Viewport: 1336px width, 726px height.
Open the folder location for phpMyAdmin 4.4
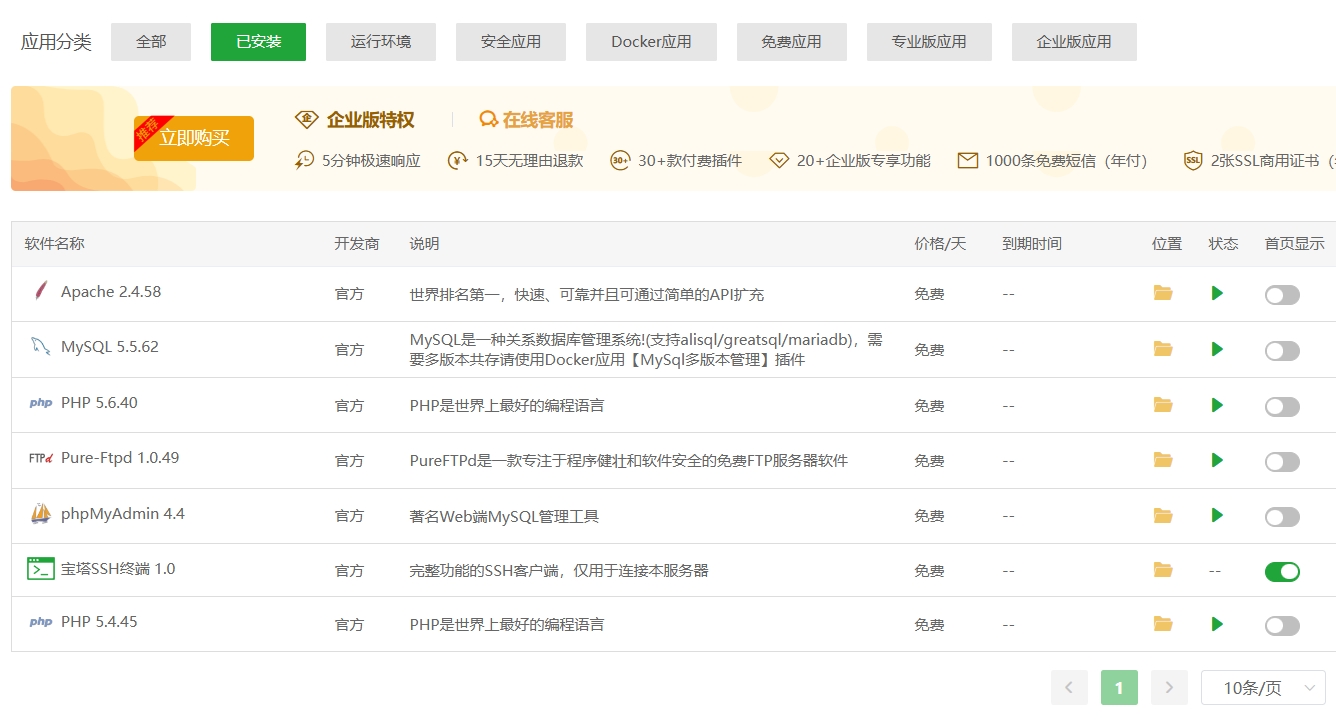tap(1162, 515)
